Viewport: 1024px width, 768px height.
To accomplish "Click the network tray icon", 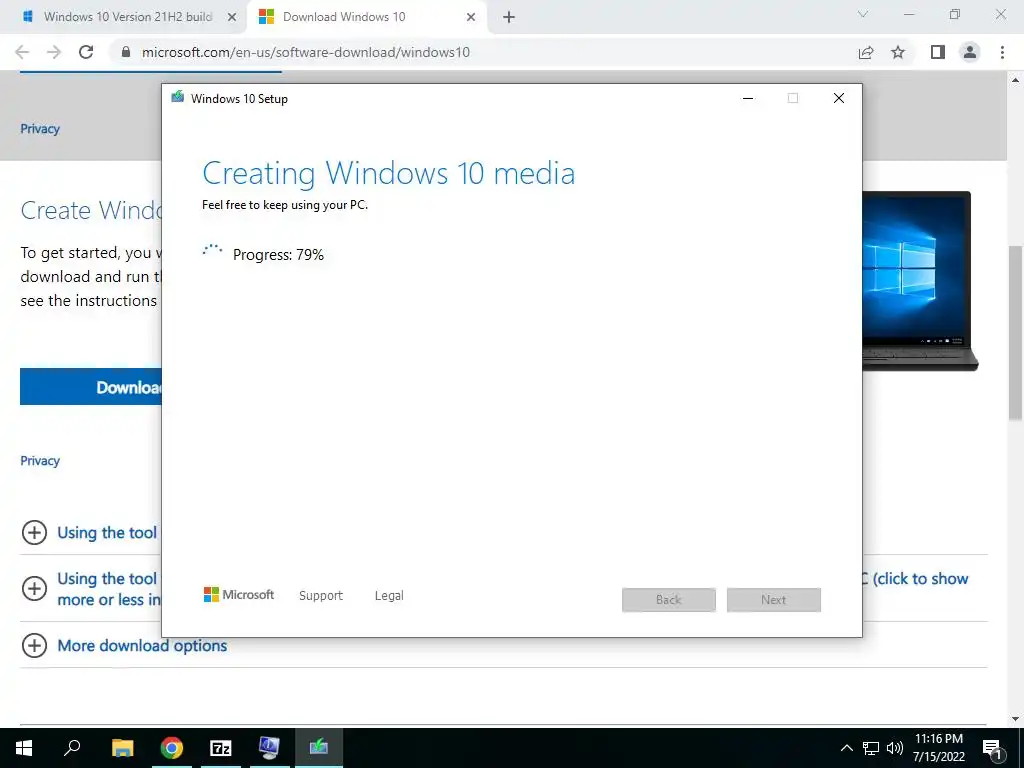I will 871,748.
